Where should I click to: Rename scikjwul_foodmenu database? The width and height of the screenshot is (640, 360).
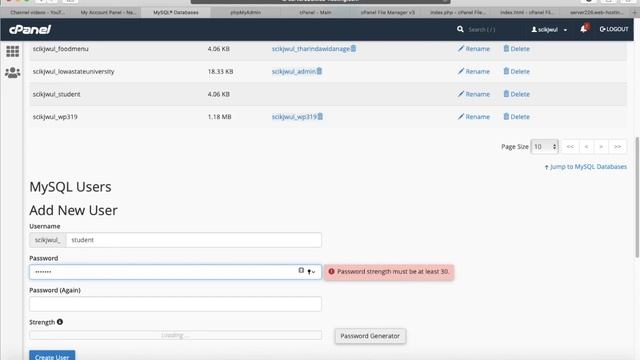(473, 49)
